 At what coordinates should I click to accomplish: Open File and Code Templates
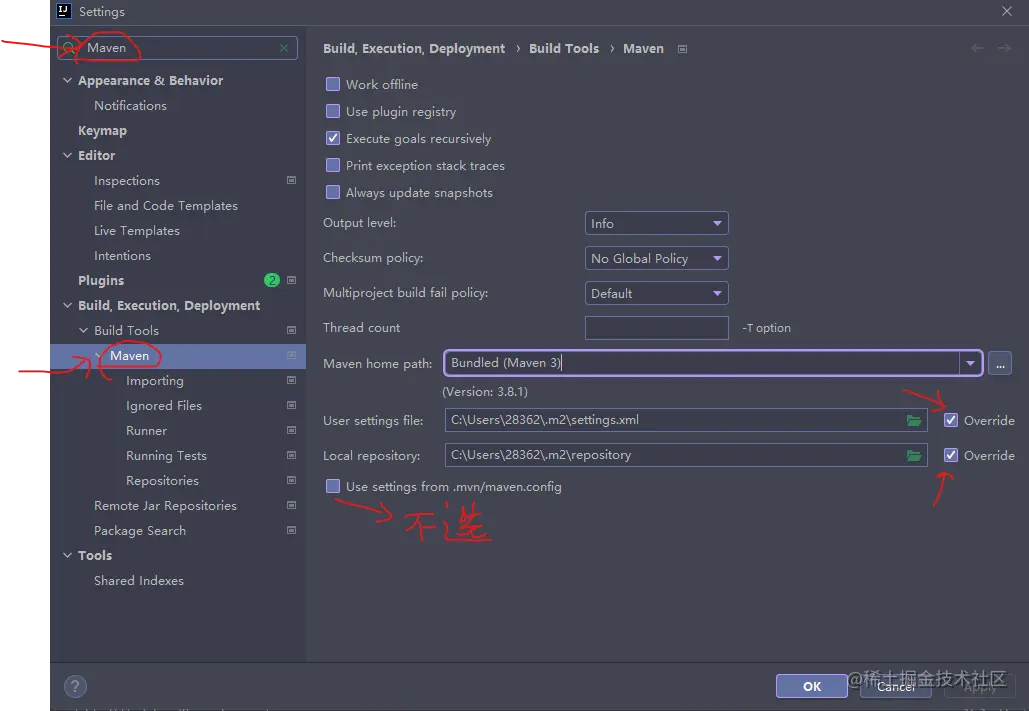(x=165, y=205)
